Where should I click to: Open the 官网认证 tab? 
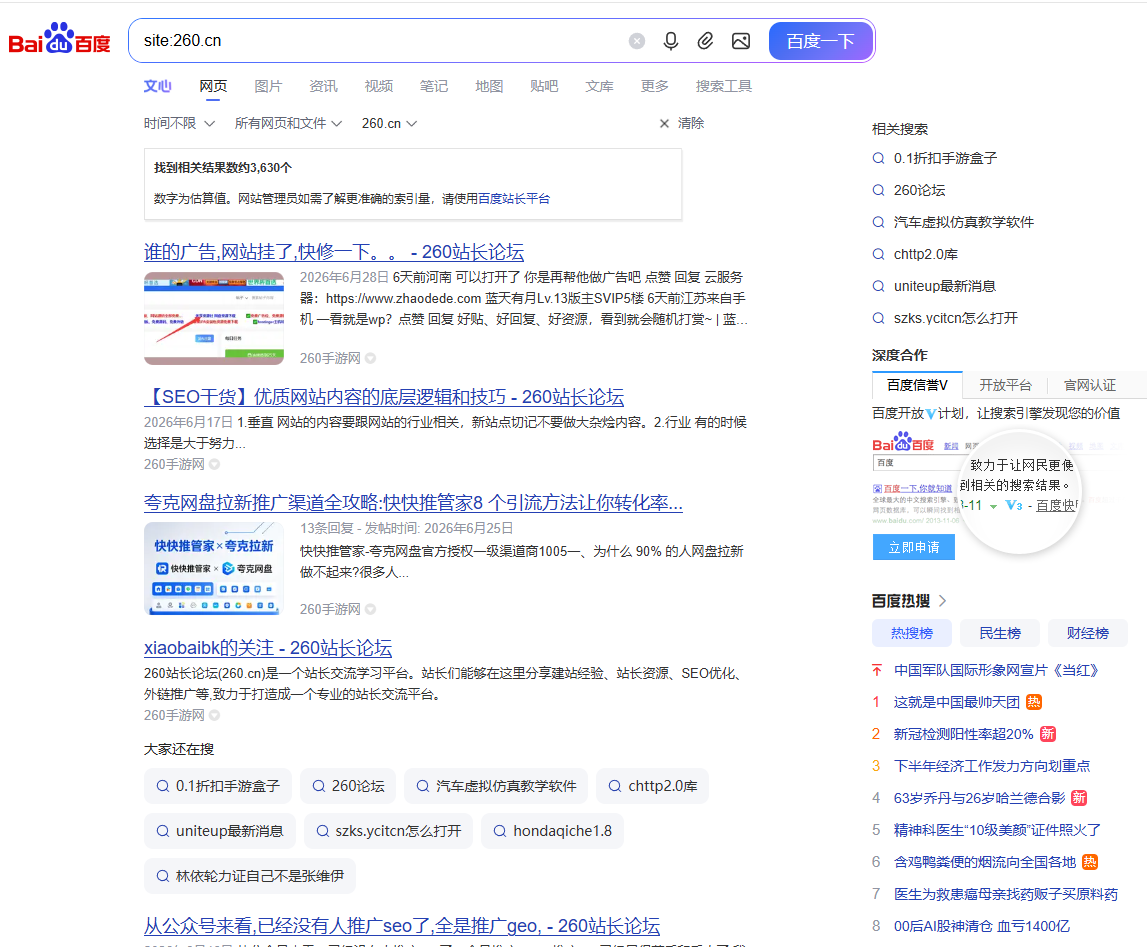[1089, 385]
